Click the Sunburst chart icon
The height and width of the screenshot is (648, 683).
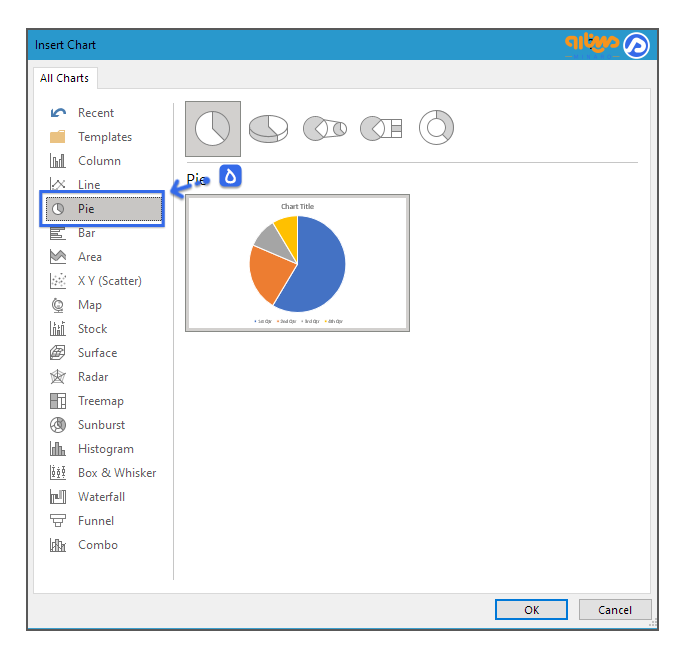click(x=57, y=425)
